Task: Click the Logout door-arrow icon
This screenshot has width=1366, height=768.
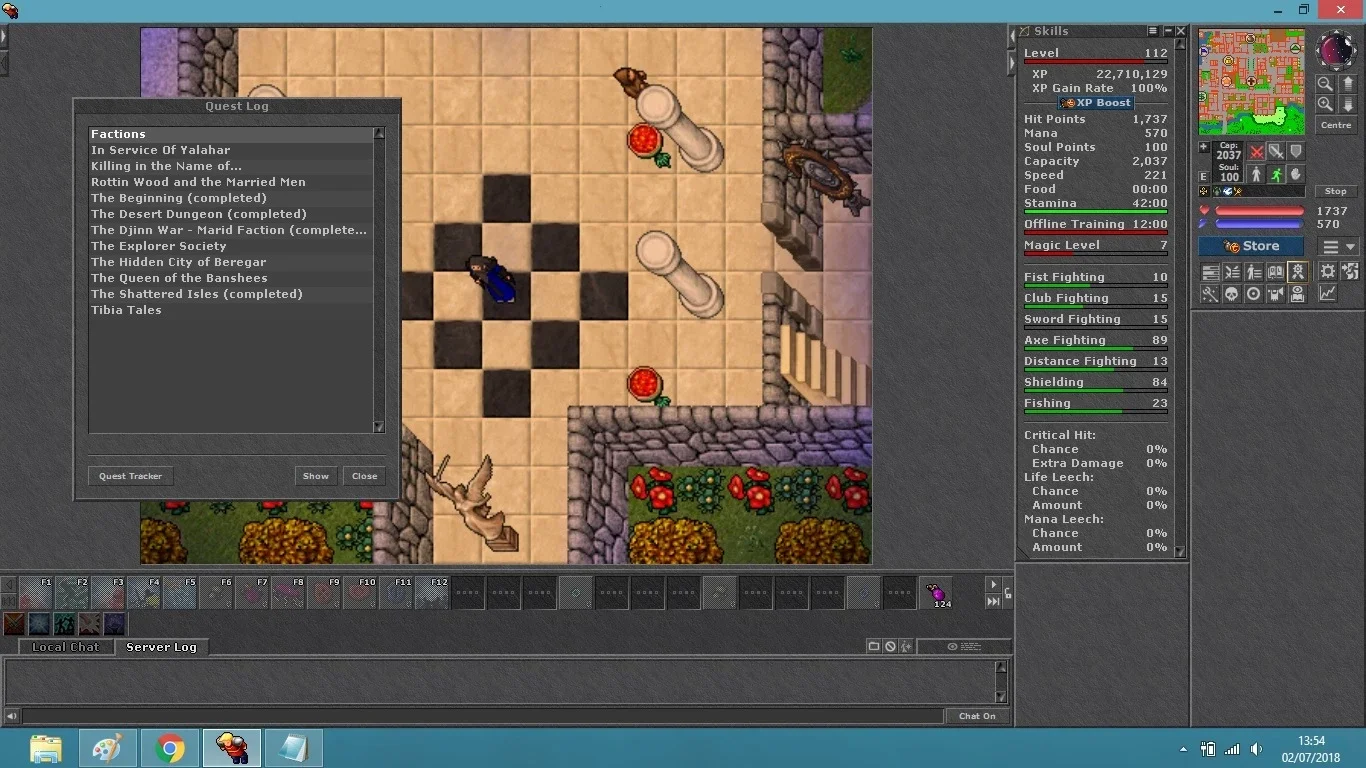Action: point(1350,272)
